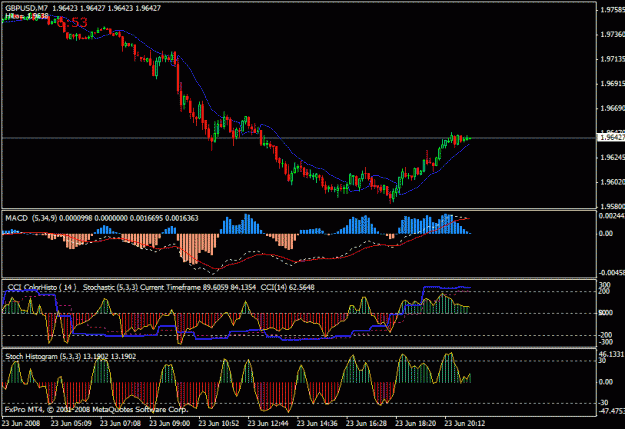Click the 1.96427 current price tag
625x429 pixels.
pos(611,138)
